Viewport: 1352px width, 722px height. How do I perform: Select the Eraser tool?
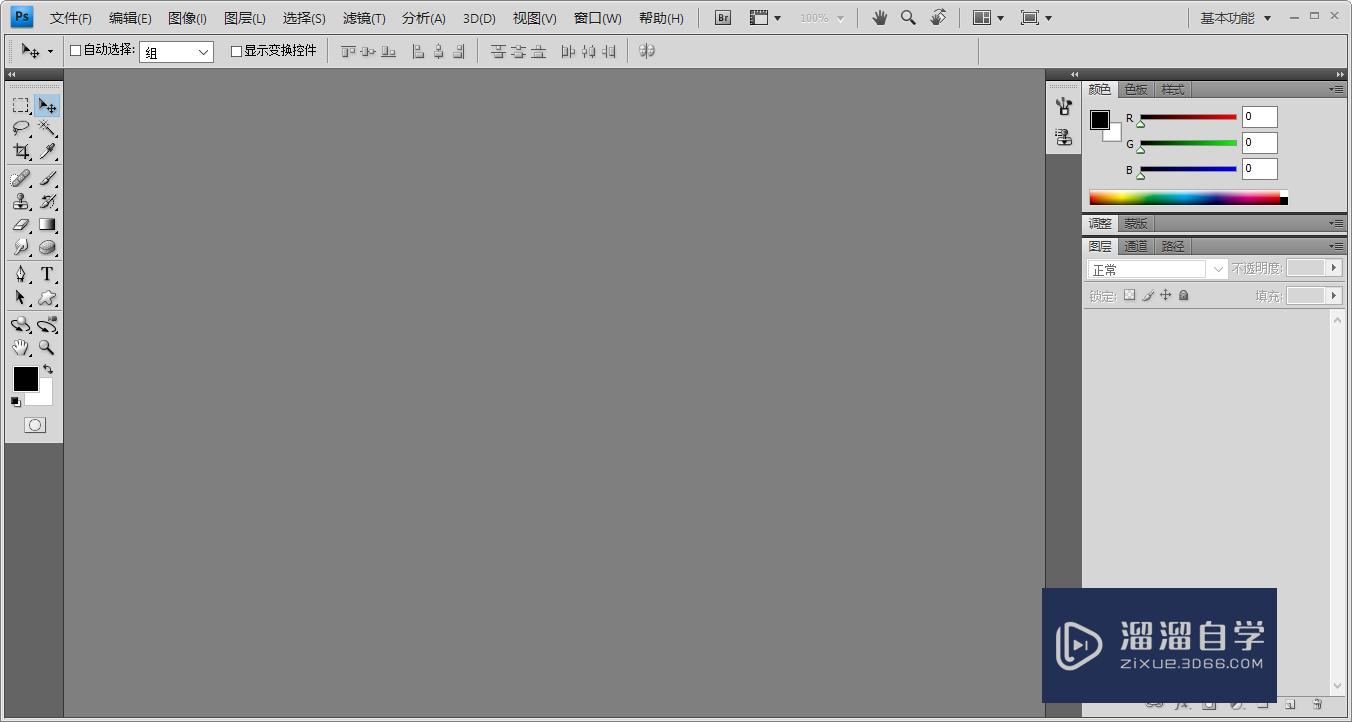[x=20, y=224]
